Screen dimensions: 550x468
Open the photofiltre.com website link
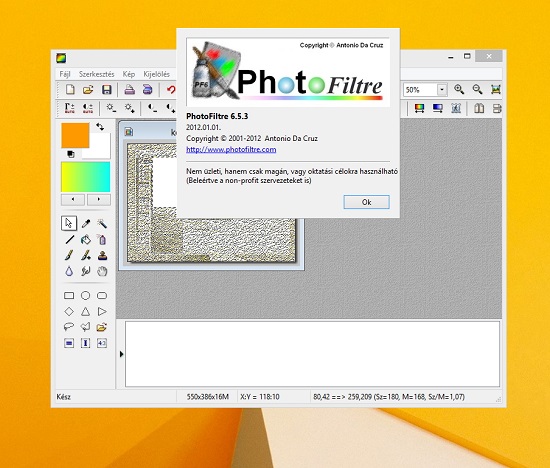(231, 149)
